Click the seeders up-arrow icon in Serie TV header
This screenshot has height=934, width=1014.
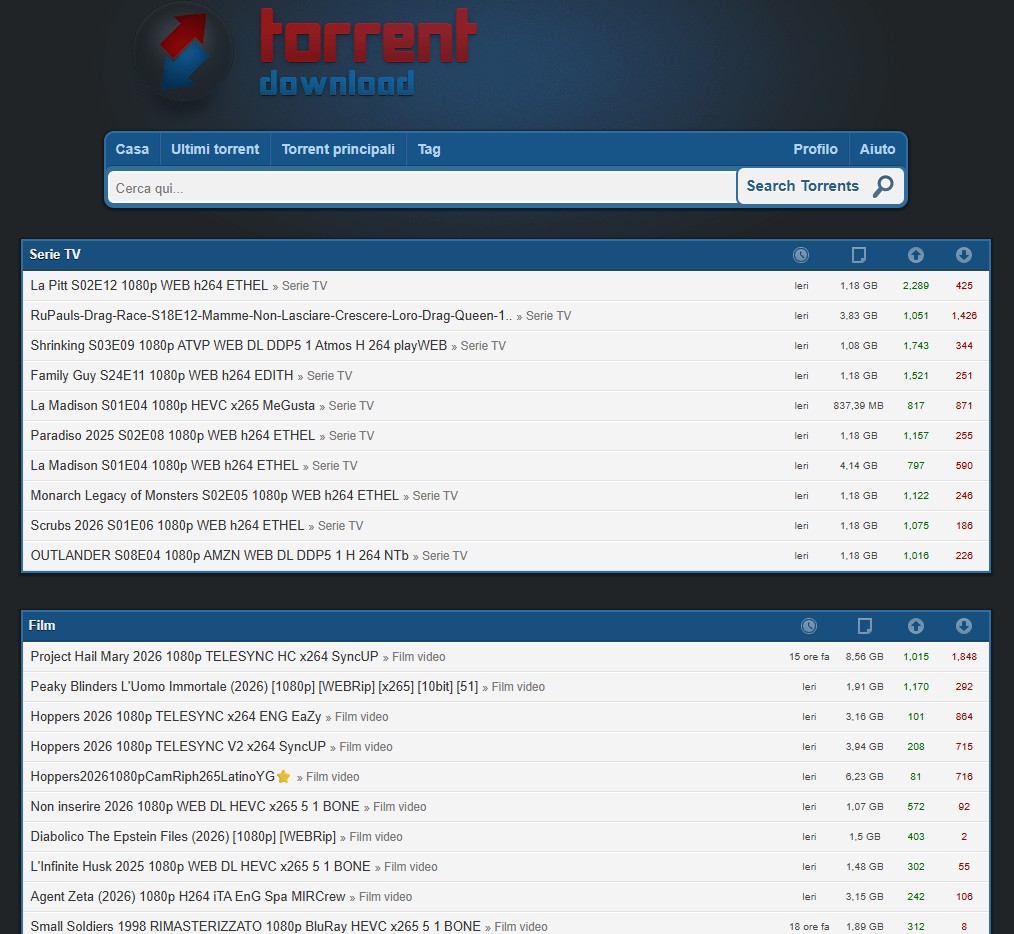point(915,255)
